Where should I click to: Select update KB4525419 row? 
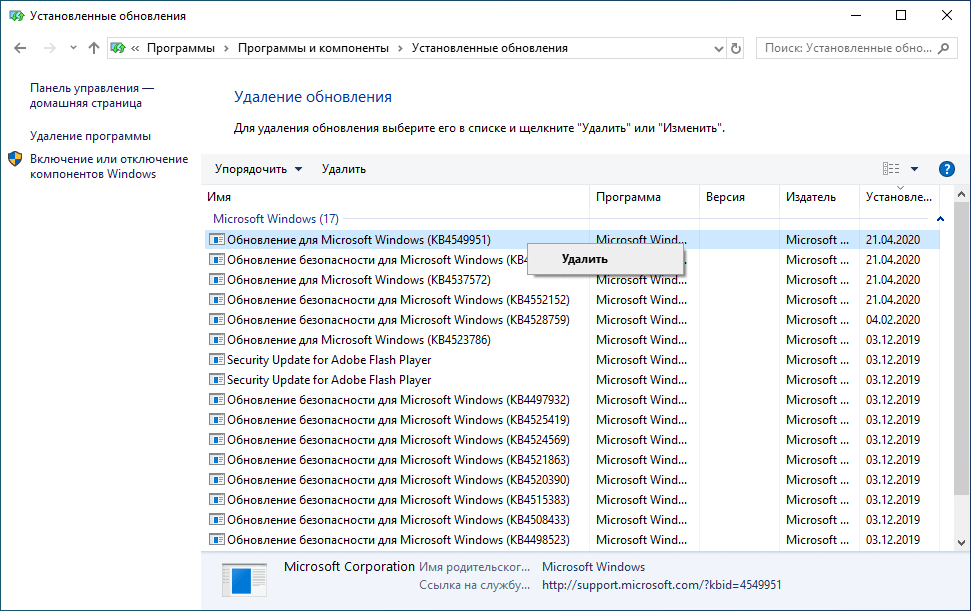(x=572, y=420)
